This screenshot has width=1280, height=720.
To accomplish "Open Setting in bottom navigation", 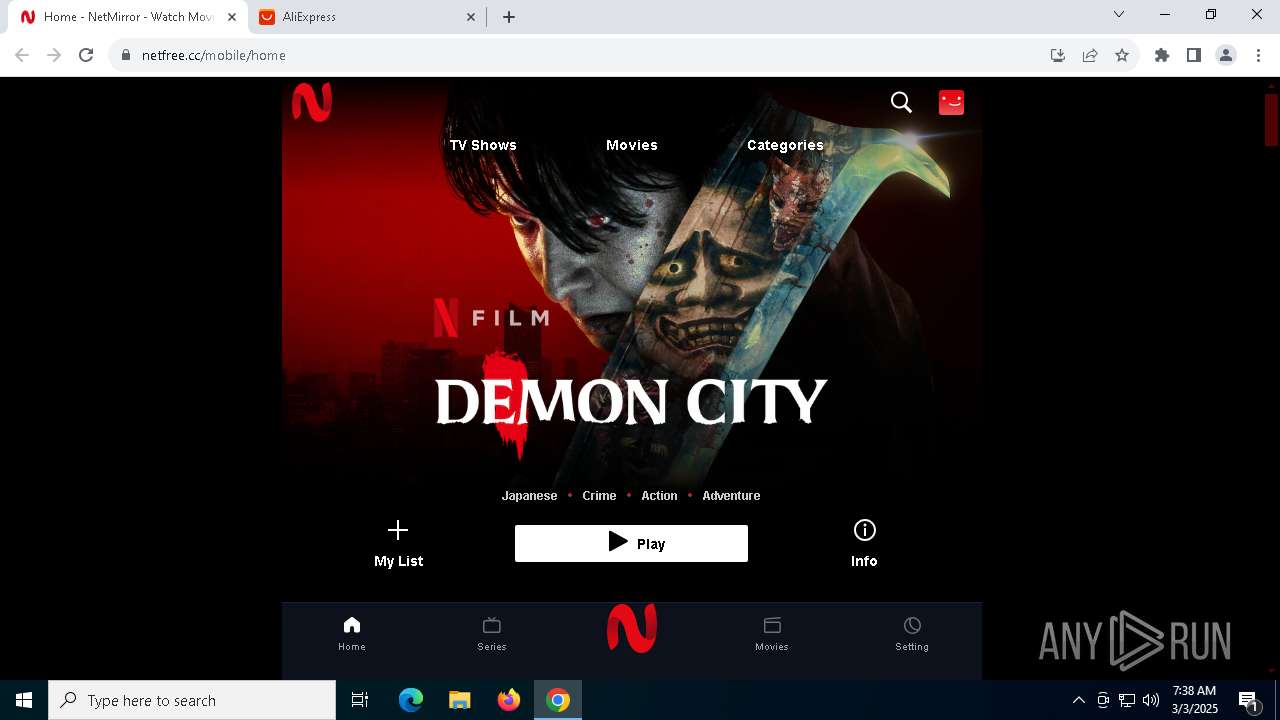I will tap(912, 633).
